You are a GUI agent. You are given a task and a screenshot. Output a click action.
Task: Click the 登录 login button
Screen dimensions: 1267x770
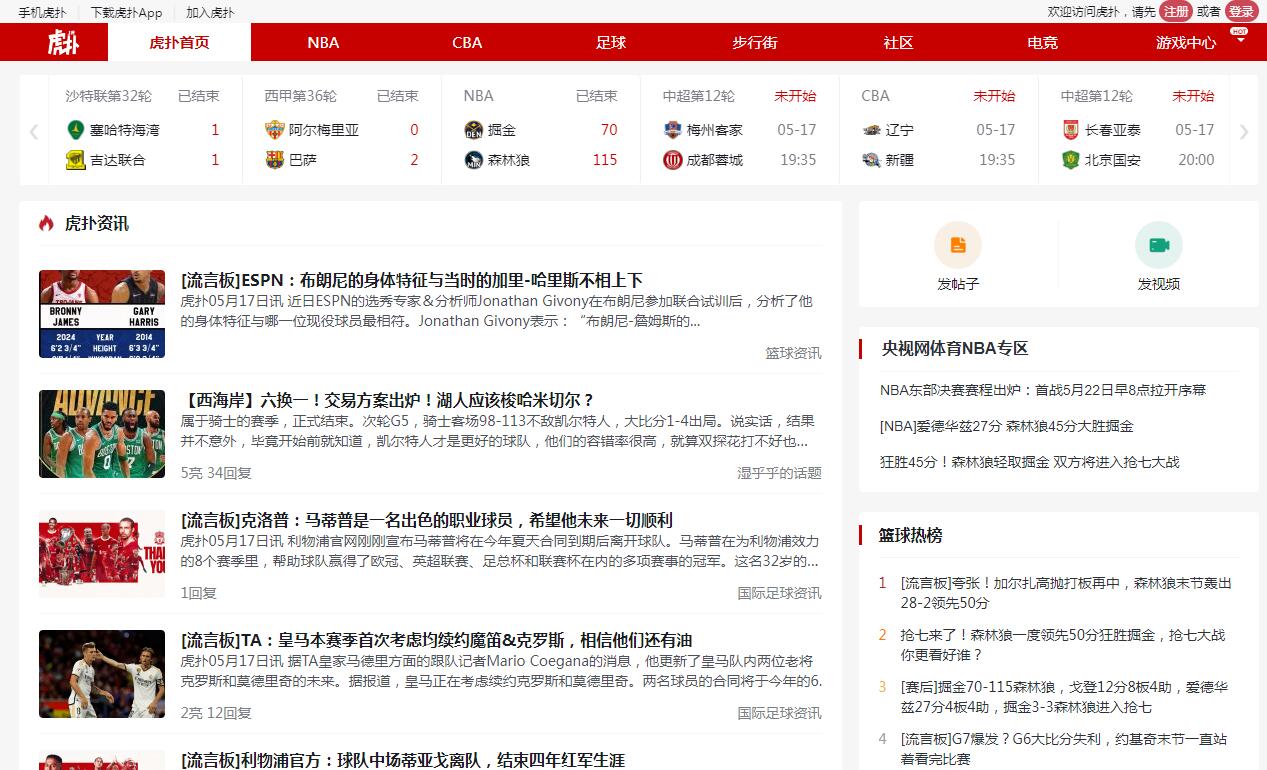coord(1241,11)
